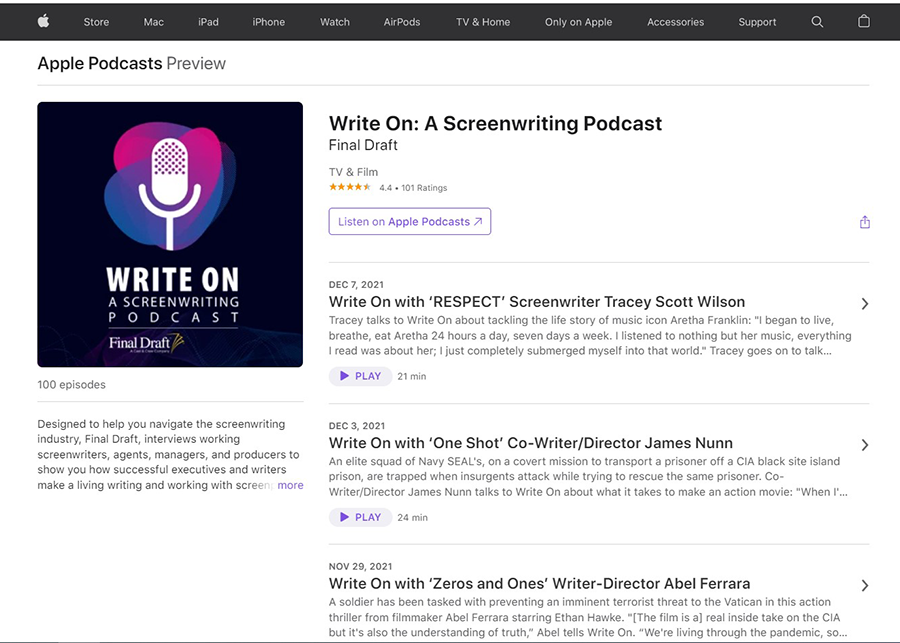Play the Tracey Scott Wilson episode
900x643 pixels.
pos(360,376)
